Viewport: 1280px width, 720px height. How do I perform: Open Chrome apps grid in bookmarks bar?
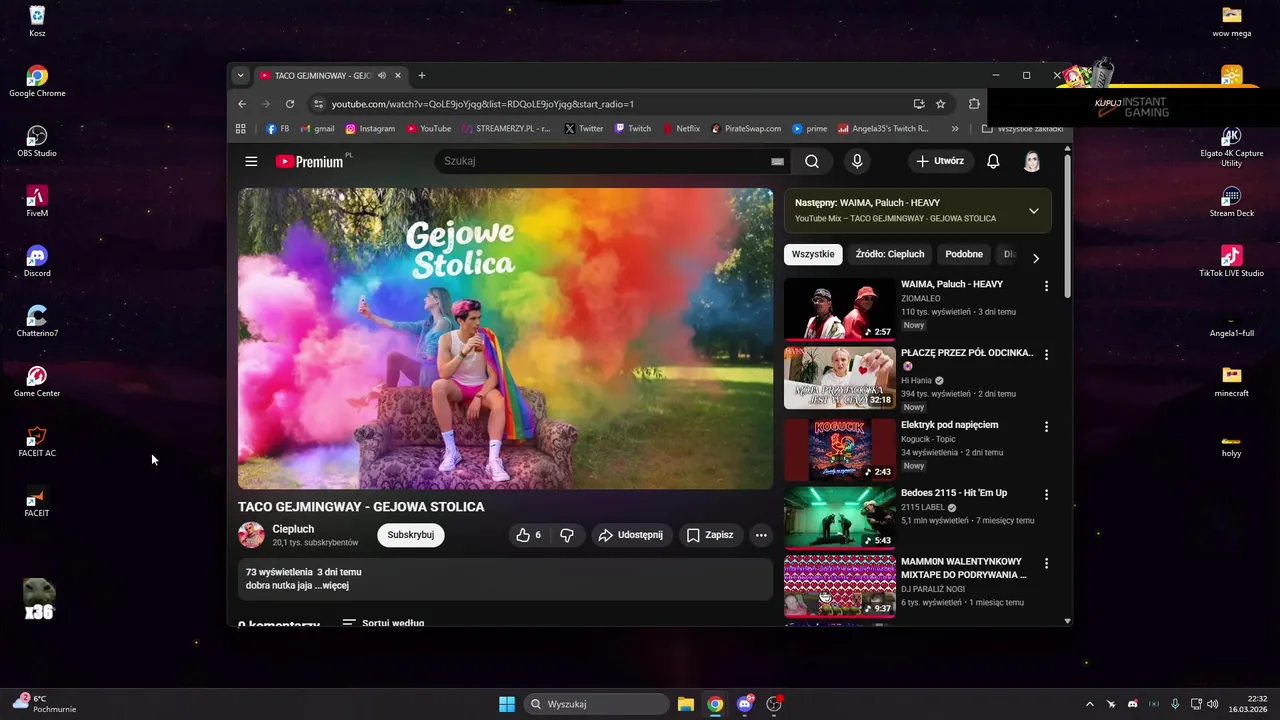tap(241, 129)
